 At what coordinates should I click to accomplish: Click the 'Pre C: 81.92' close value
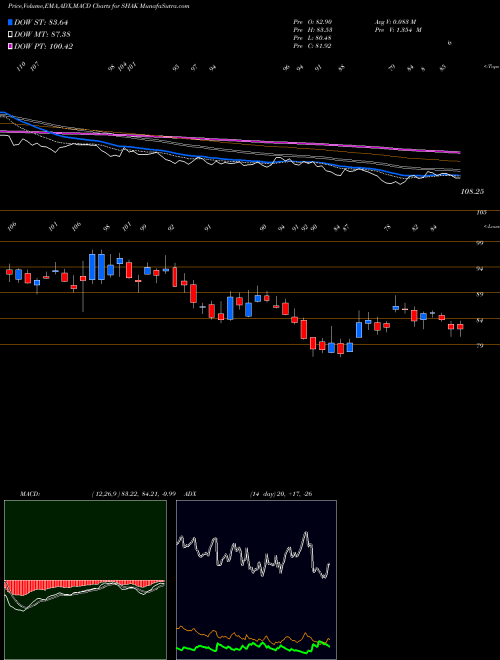[x=312, y=46]
